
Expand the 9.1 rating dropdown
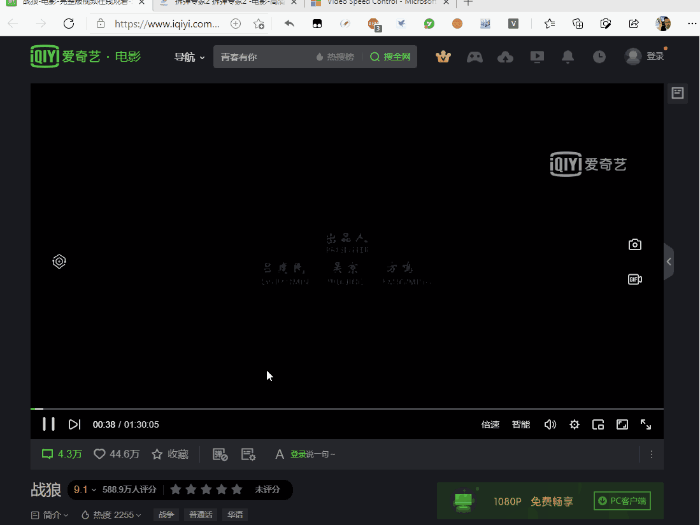point(85,490)
